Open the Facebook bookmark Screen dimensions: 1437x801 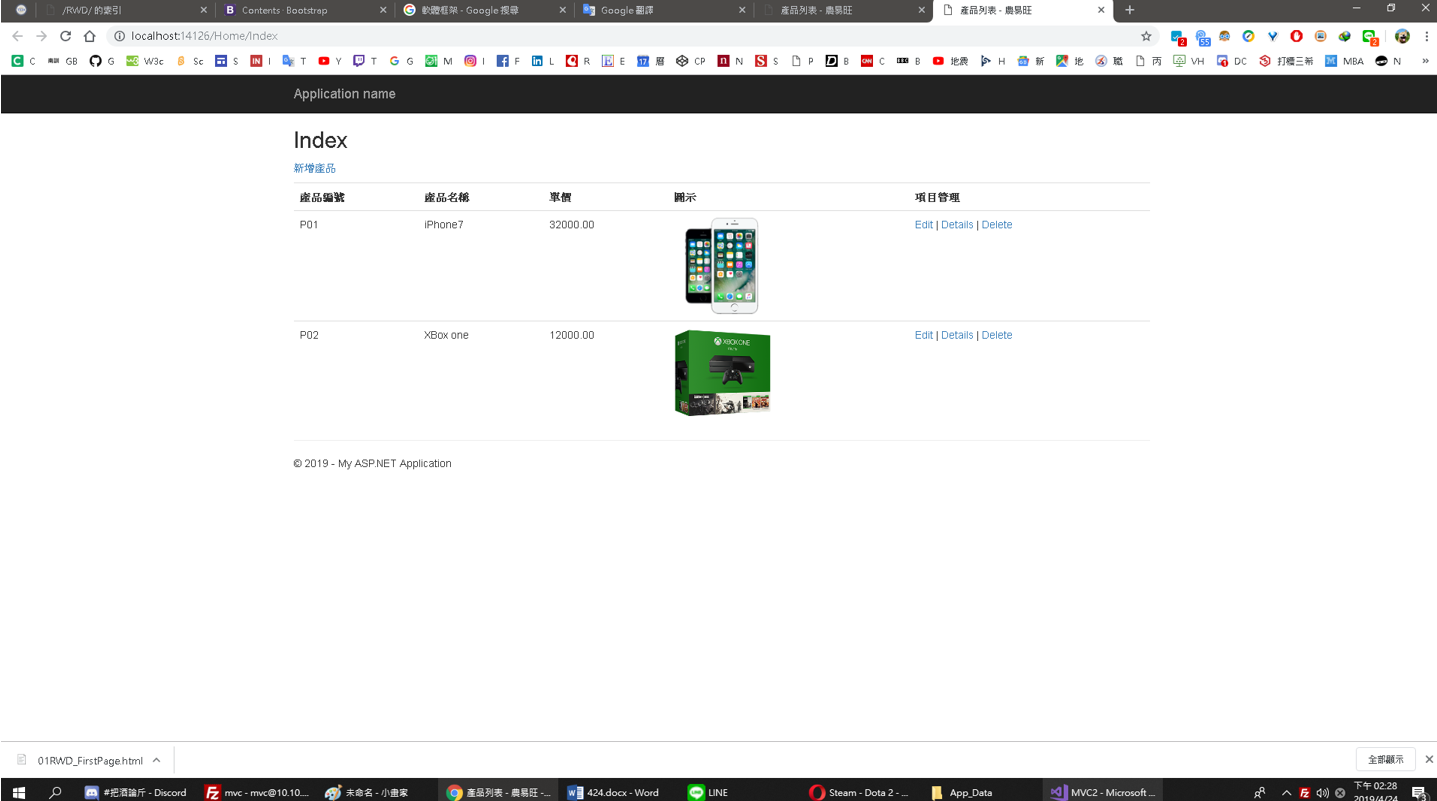tap(508, 61)
